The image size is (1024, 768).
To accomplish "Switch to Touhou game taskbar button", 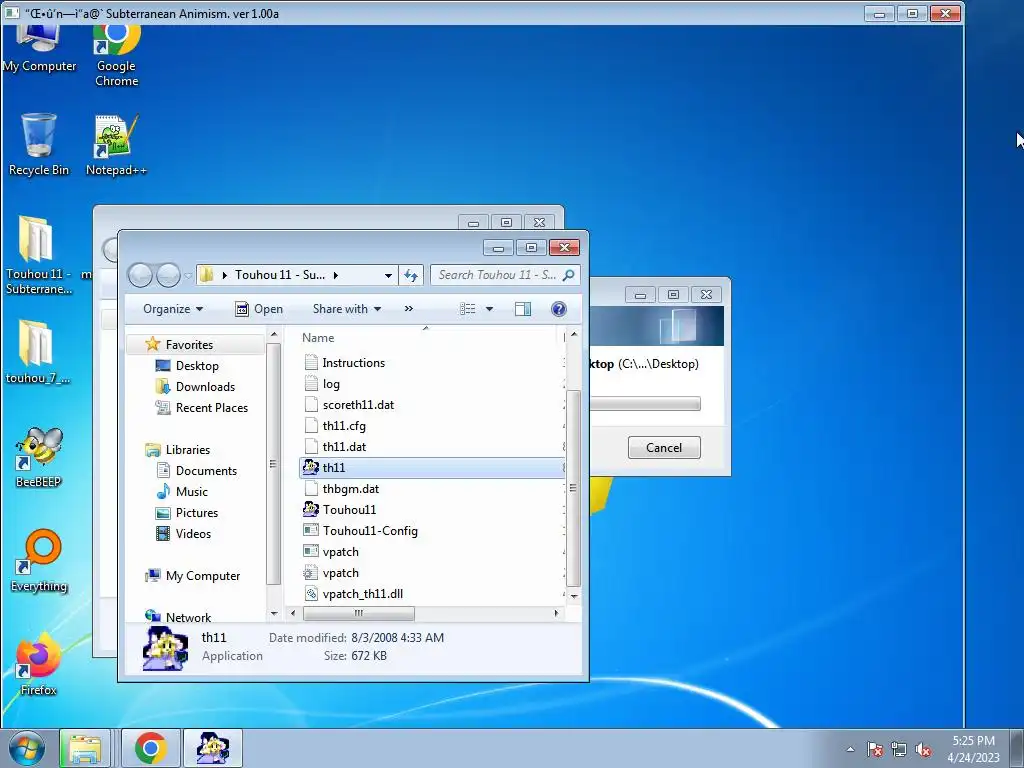I will pyautogui.click(x=213, y=748).
